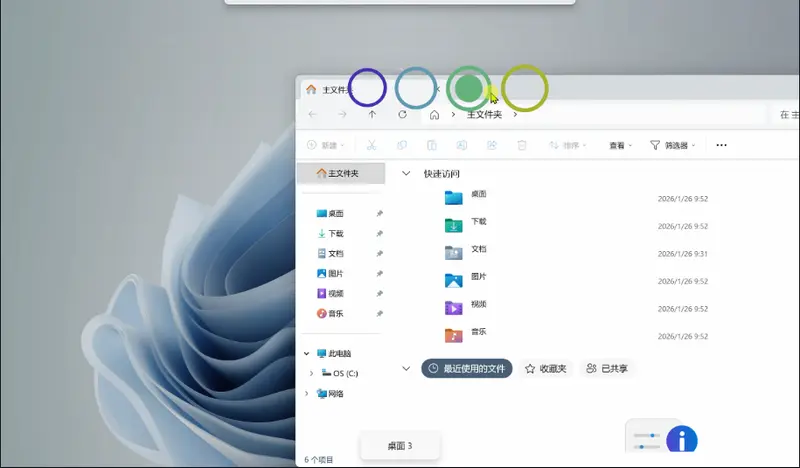The width and height of the screenshot is (800, 468).
Task: Expand the 网络 tree node arrow
Action: tap(307, 393)
